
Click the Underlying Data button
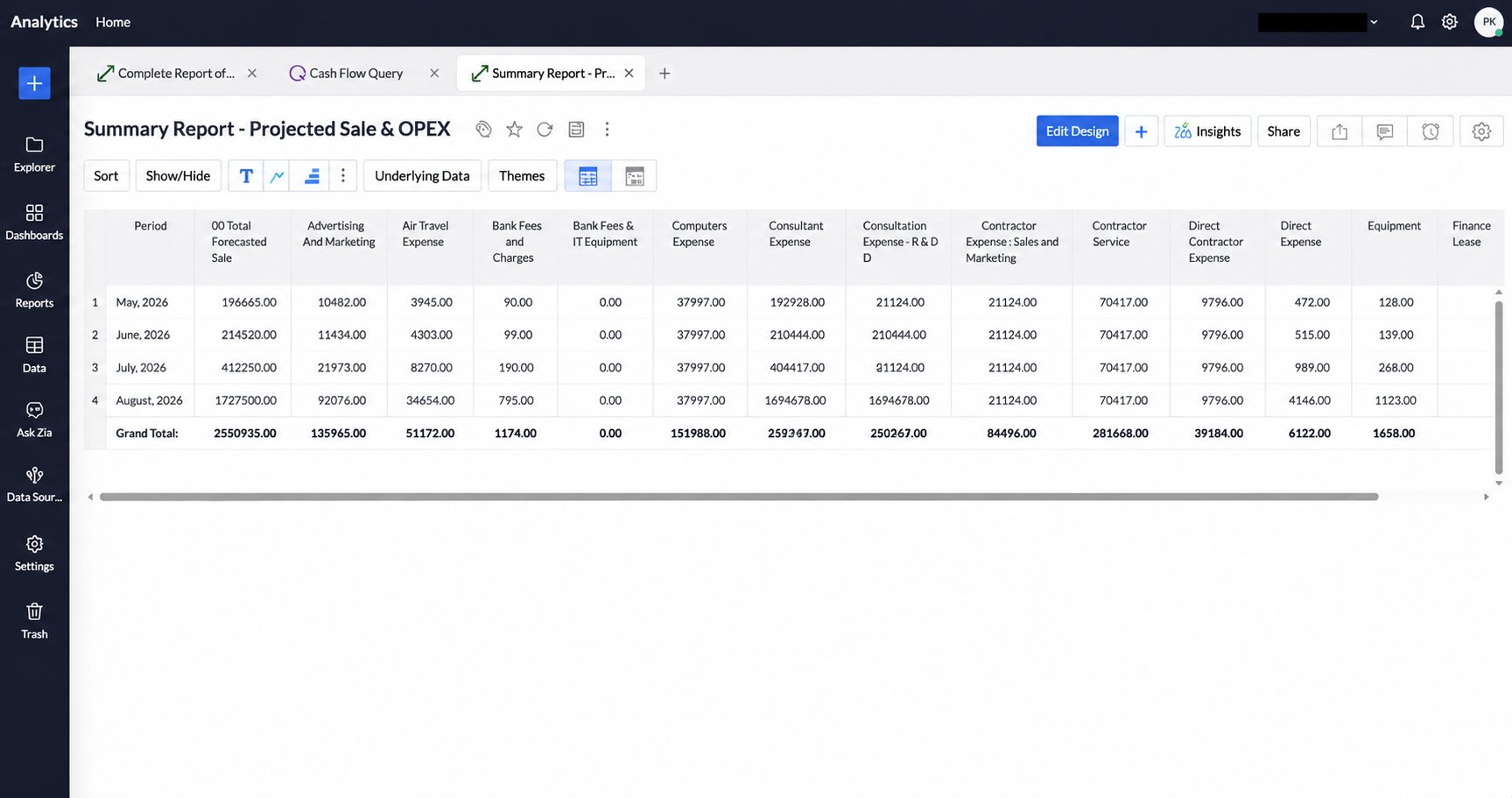(422, 176)
